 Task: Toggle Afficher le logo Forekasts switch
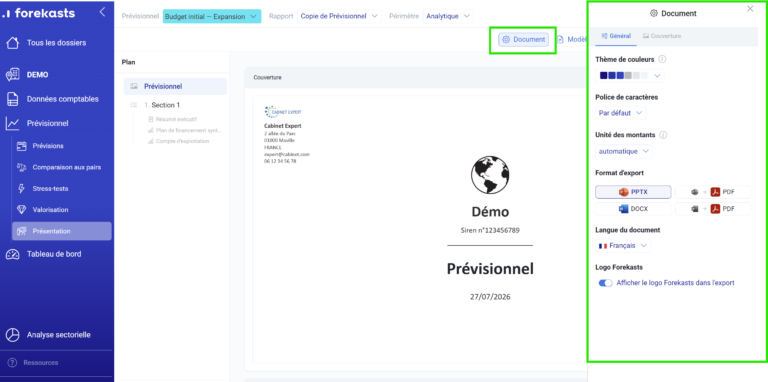coord(605,283)
